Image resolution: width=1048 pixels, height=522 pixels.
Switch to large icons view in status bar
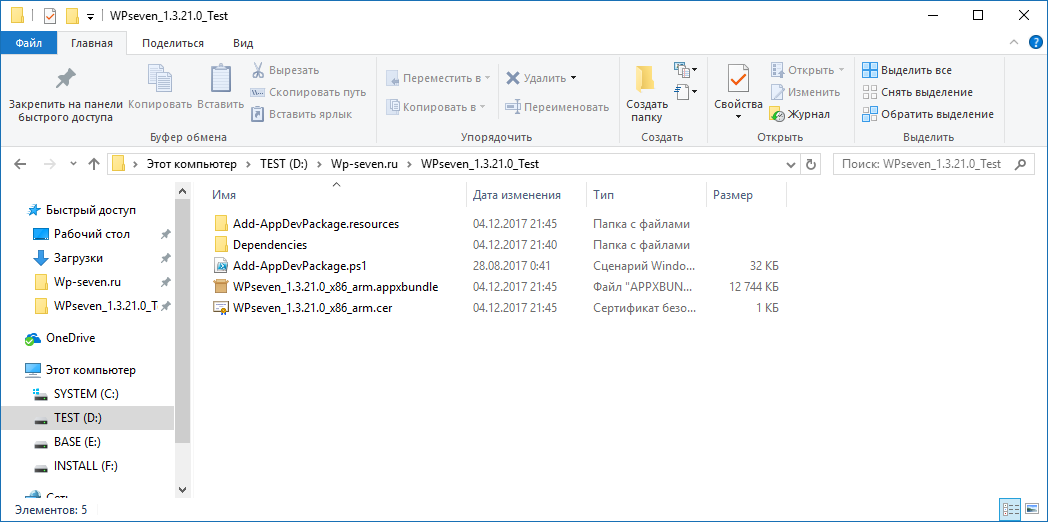[1030, 510]
